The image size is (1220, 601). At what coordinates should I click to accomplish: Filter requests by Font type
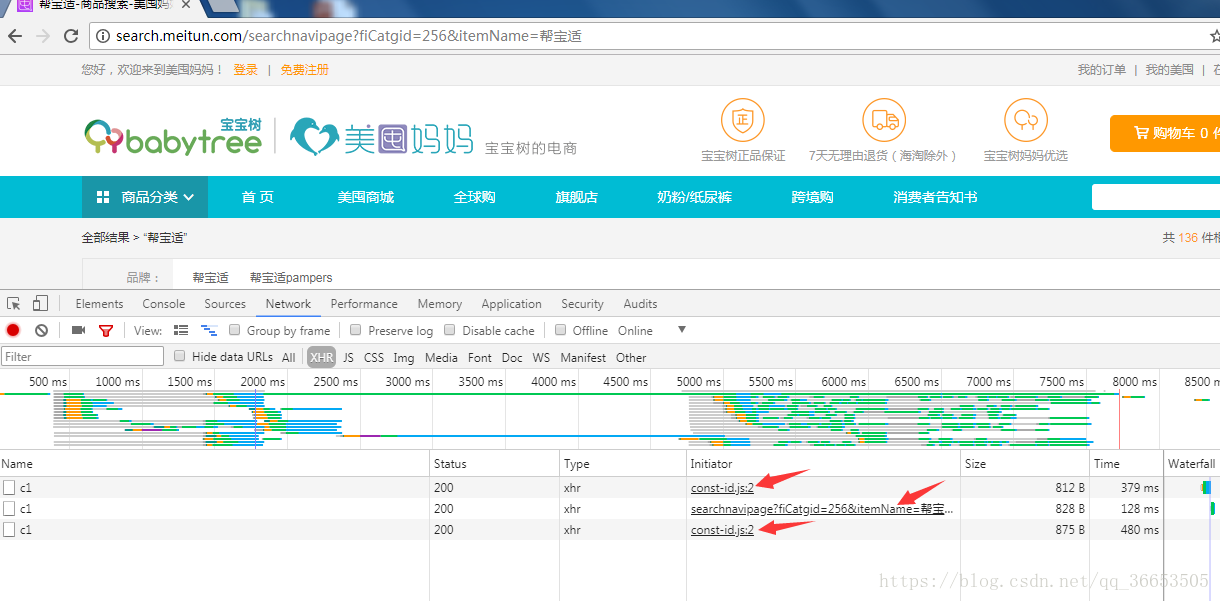pos(480,357)
